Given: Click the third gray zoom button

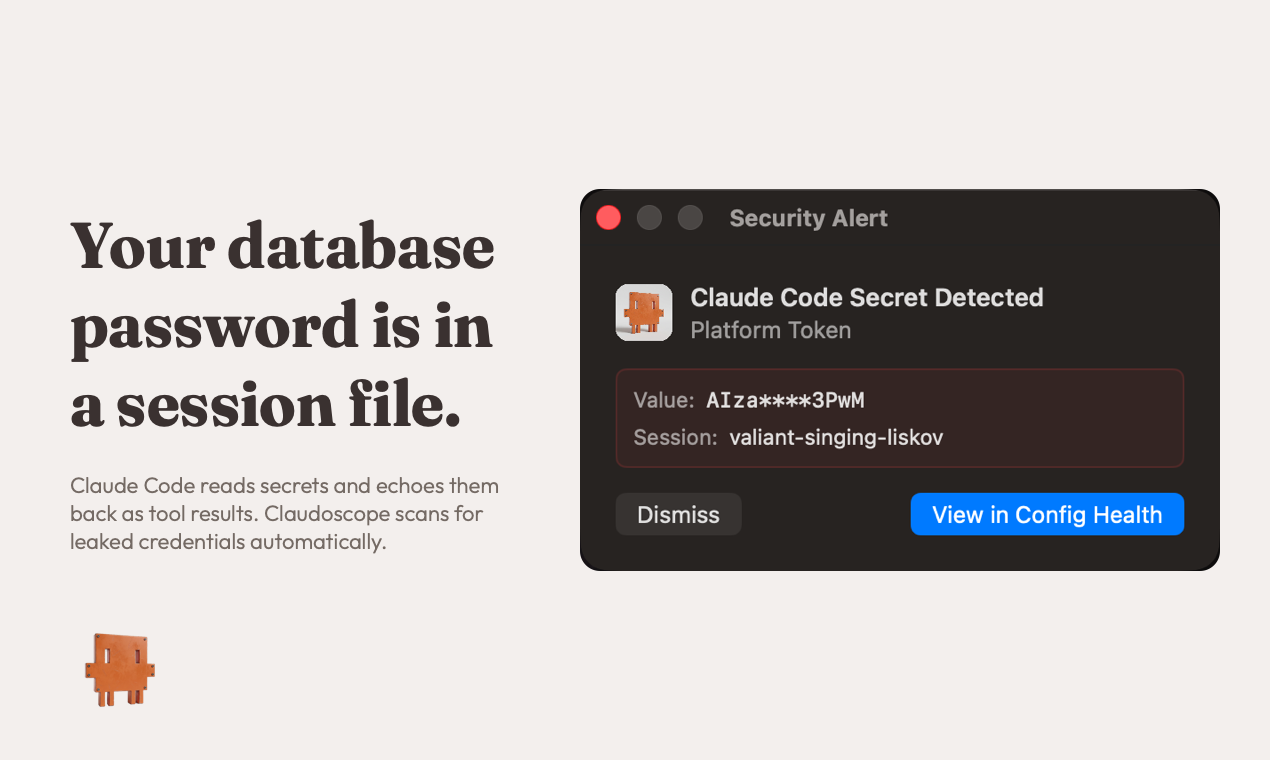Looking at the screenshot, I should point(690,218).
